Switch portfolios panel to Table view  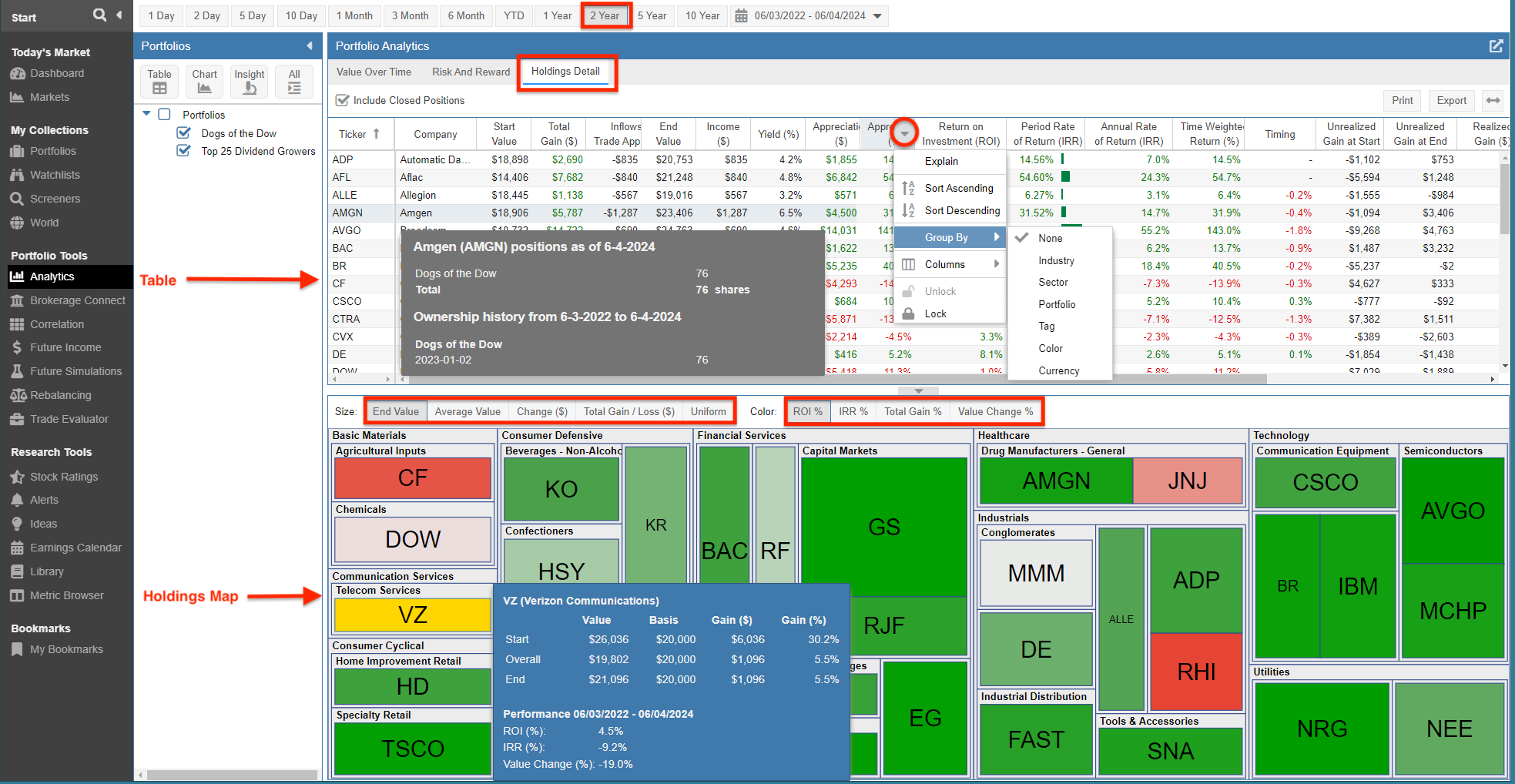(159, 81)
